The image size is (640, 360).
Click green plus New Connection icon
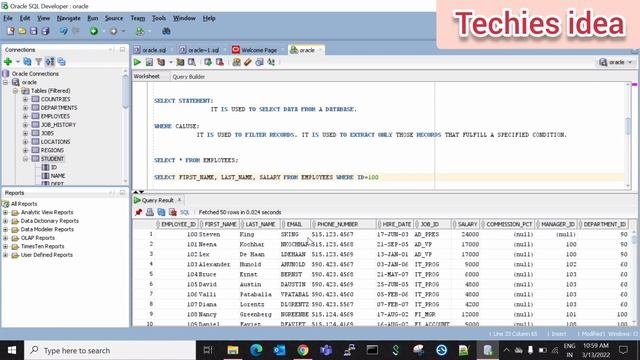click(8, 62)
